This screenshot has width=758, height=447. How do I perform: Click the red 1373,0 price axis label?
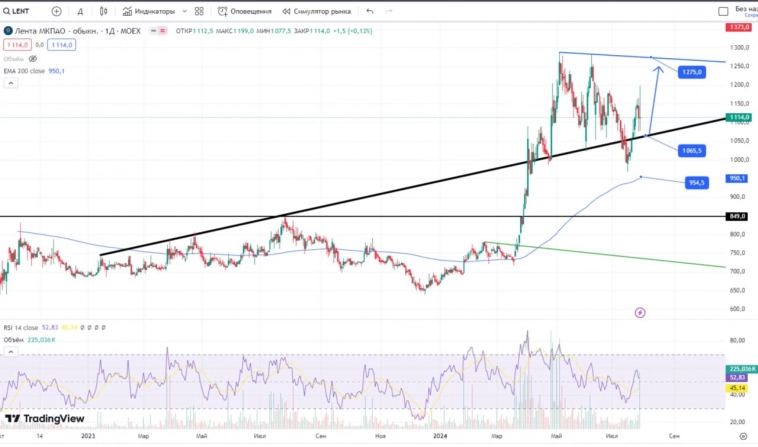click(x=738, y=27)
